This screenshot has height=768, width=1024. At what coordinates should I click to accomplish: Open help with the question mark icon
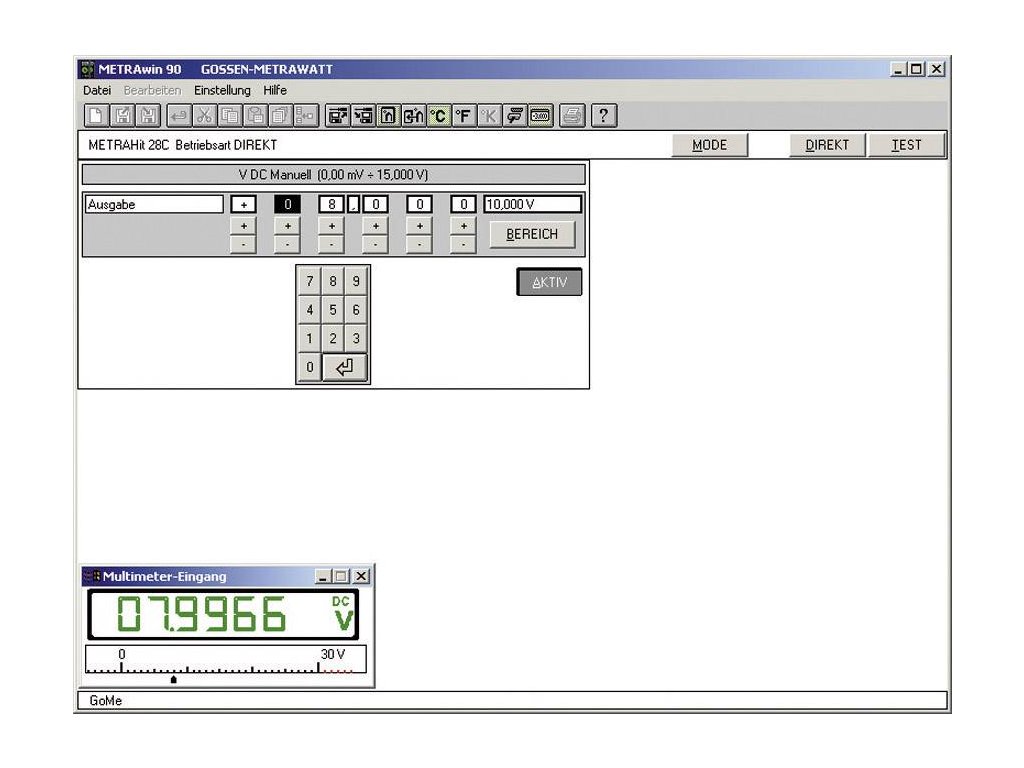coord(603,116)
